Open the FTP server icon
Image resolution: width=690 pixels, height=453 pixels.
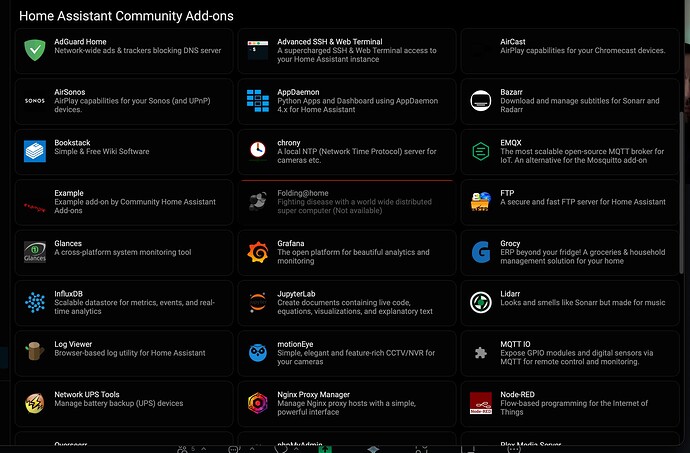click(x=481, y=201)
